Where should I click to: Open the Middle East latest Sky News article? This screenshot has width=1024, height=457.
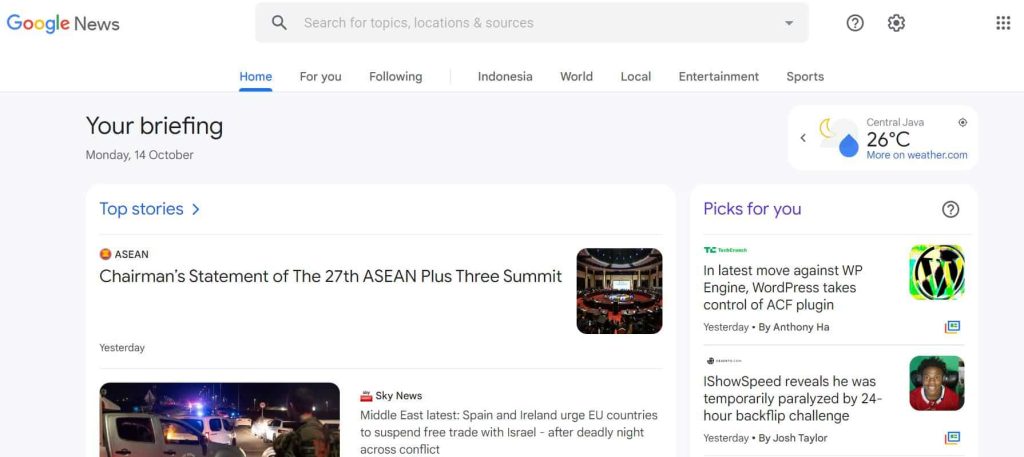pyautogui.click(x=509, y=432)
